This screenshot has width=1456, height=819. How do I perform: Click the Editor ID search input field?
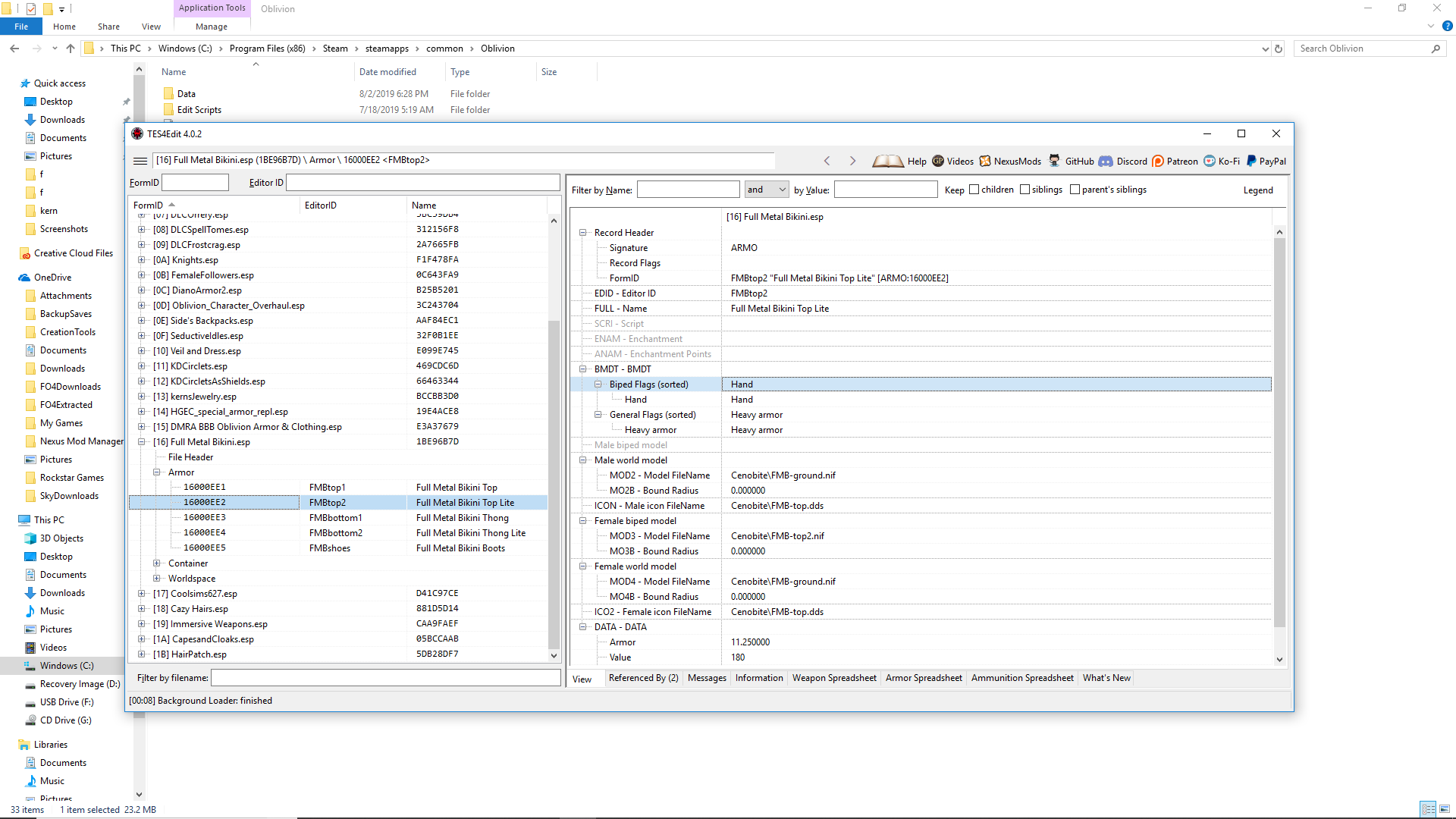423,183
